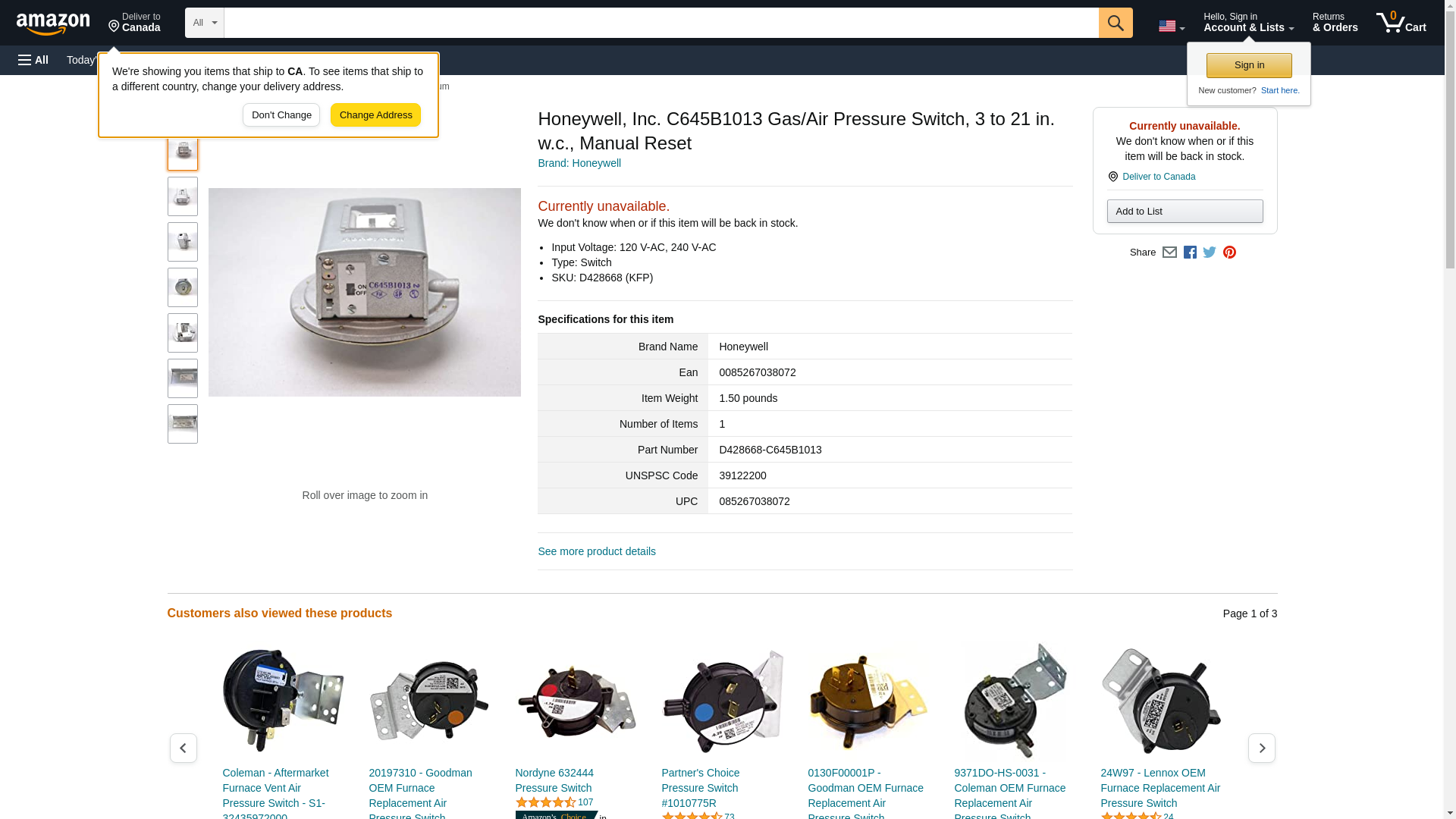
Task: Share product on Facebook icon
Action: (x=1190, y=253)
